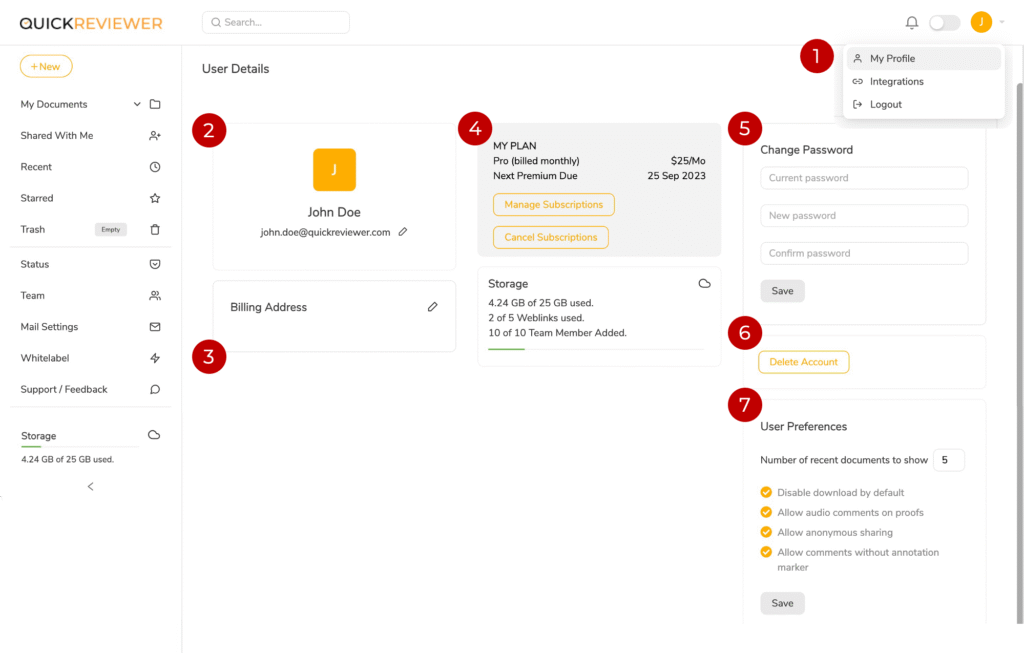1024x653 pixels.
Task: Uncheck Allow anonymous sharing option
Action: [x=766, y=532]
